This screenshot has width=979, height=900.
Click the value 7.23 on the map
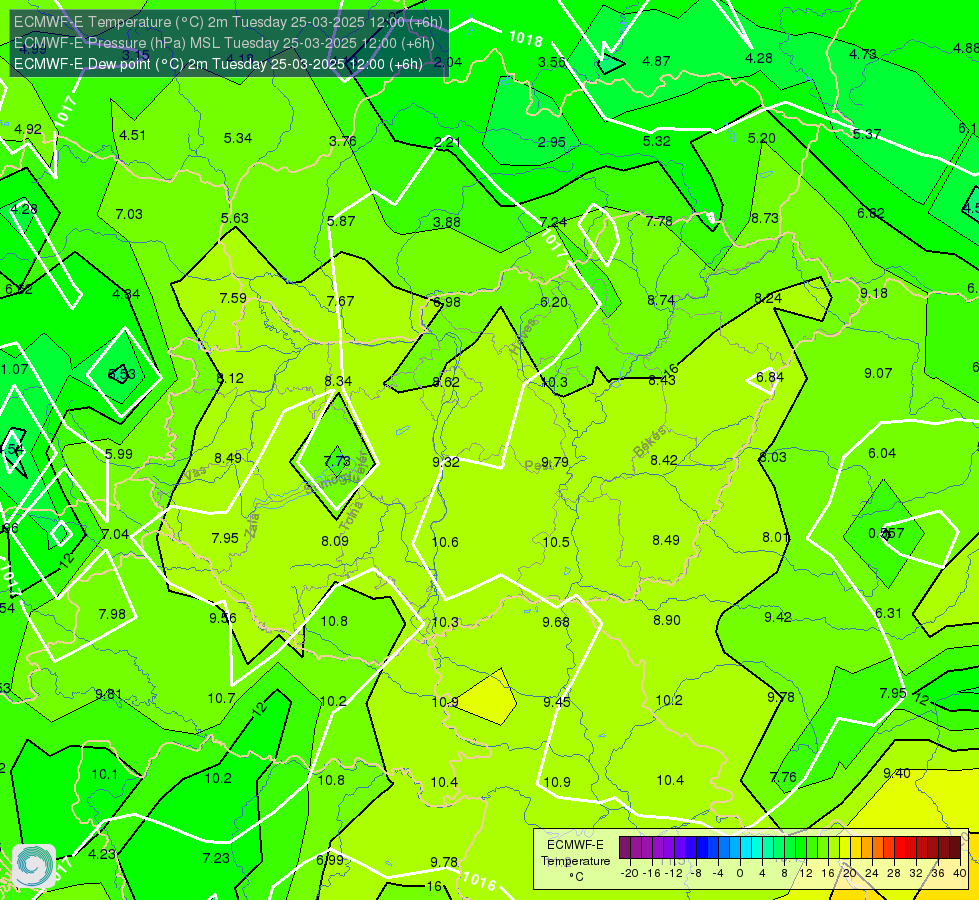[216, 858]
